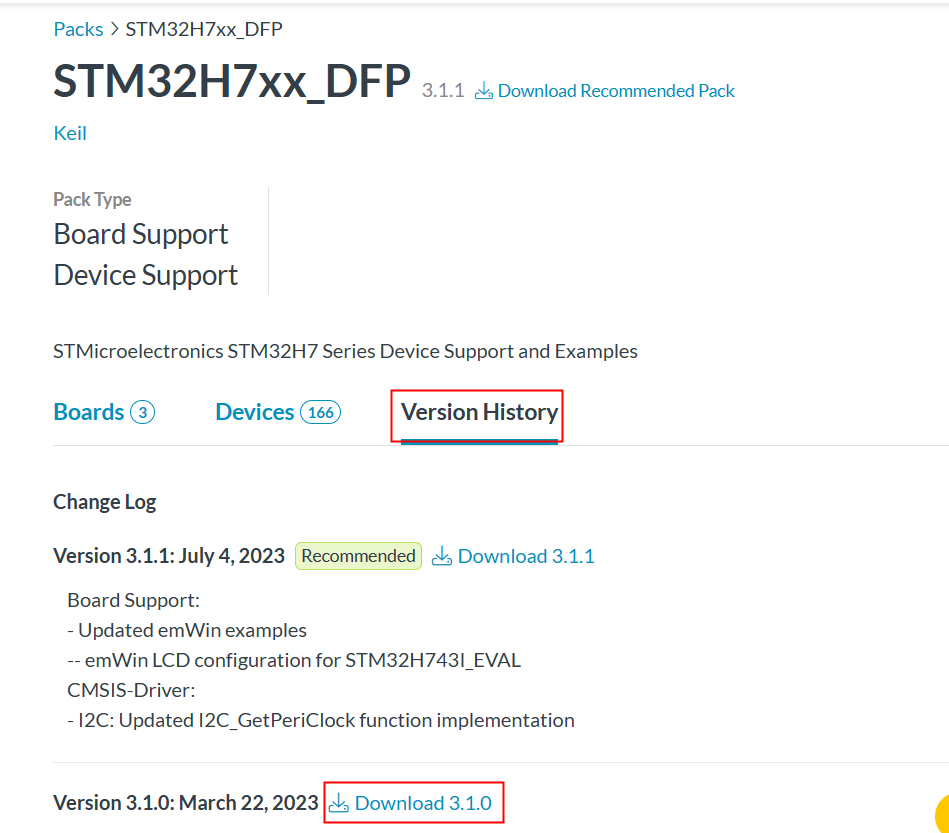Click the large STM32H7xx_DFP page title
This screenshot has width=949, height=833.
[x=232, y=81]
